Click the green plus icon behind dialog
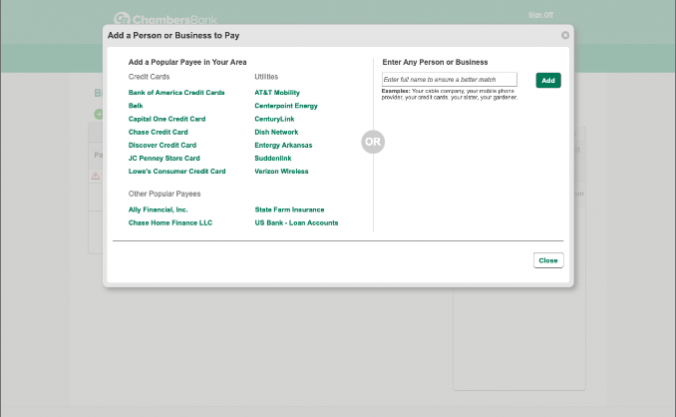The height and width of the screenshot is (417, 676). click(99, 114)
